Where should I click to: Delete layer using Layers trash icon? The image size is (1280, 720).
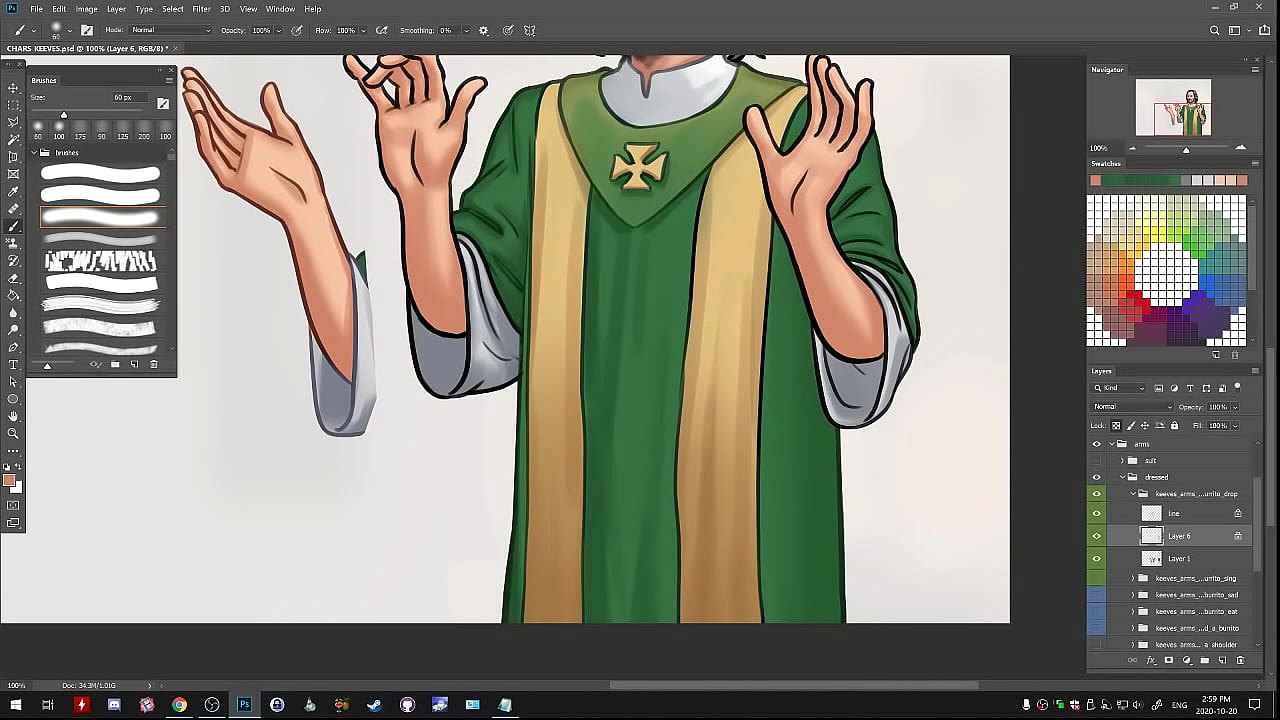pos(1240,660)
